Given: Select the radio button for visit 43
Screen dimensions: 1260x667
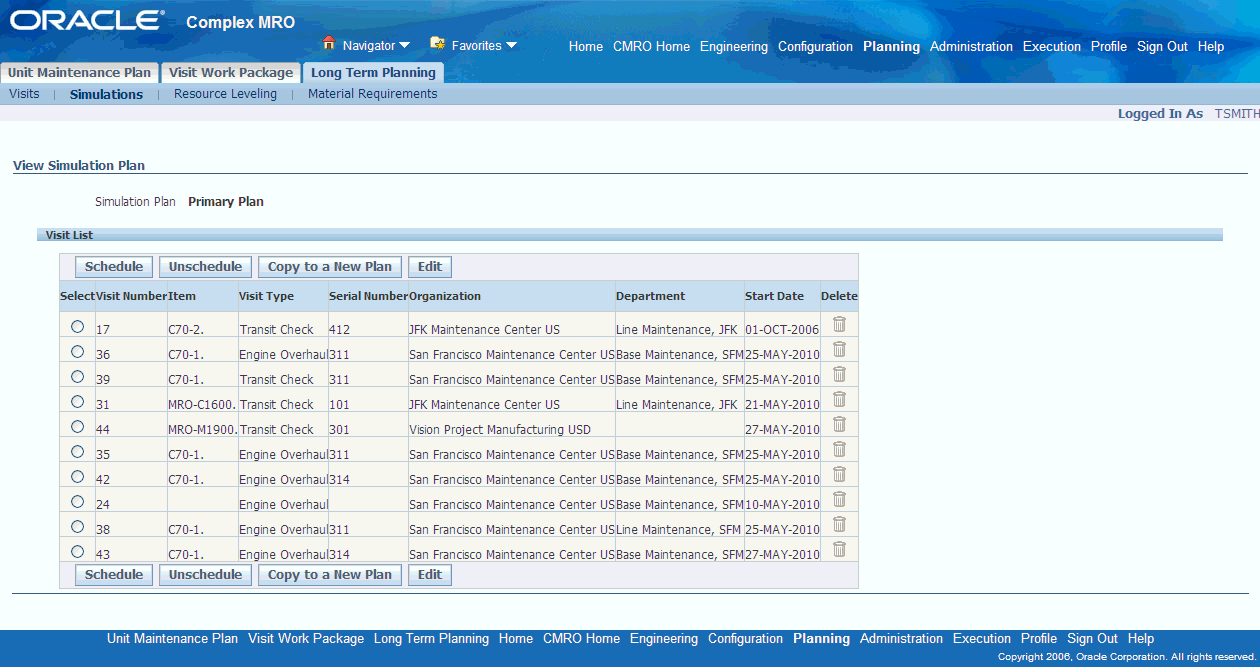Looking at the screenshot, I should pyautogui.click(x=77, y=552).
